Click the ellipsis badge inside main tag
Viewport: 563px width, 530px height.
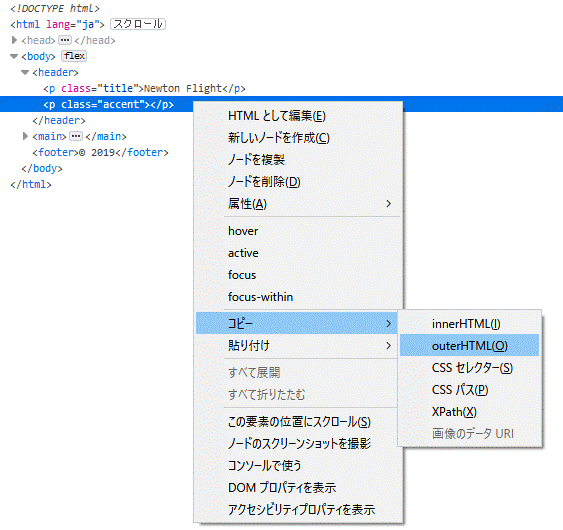(76, 136)
